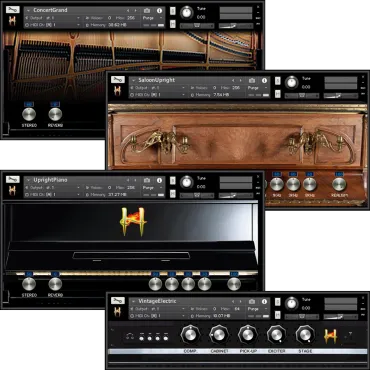The height and width of the screenshot is (370, 370).
Task: Open the wrench edit mode in SaloonUpright
Action: (x=118, y=80)
